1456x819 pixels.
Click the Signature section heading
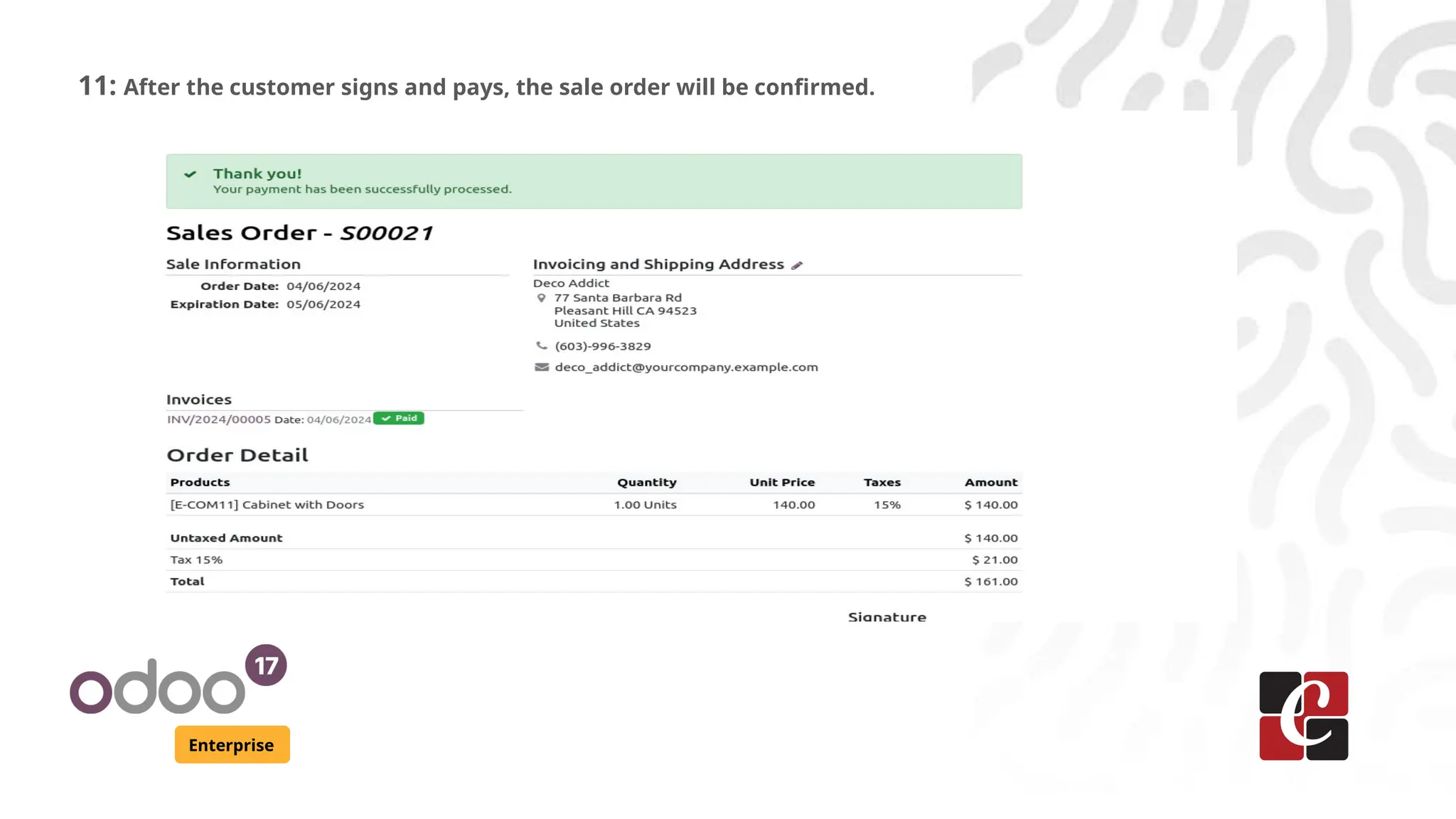pyautogui.click(x=887, y=617)
